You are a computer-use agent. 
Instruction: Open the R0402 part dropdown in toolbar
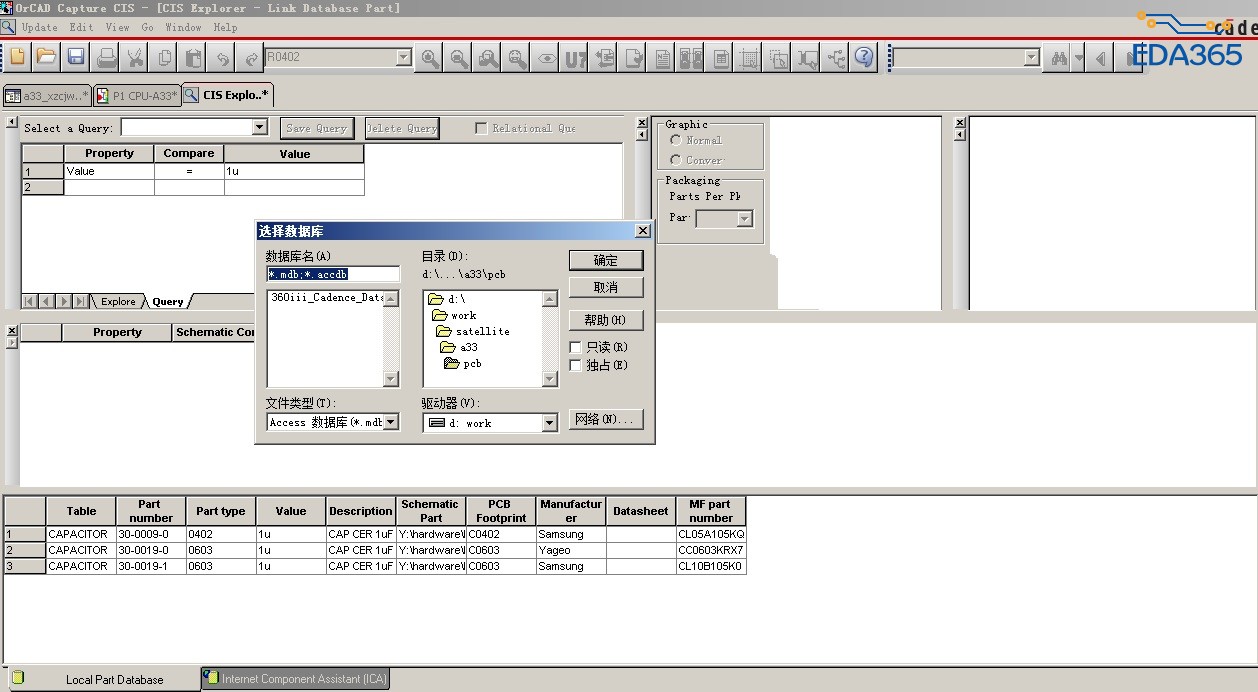(x=404, y=58)
